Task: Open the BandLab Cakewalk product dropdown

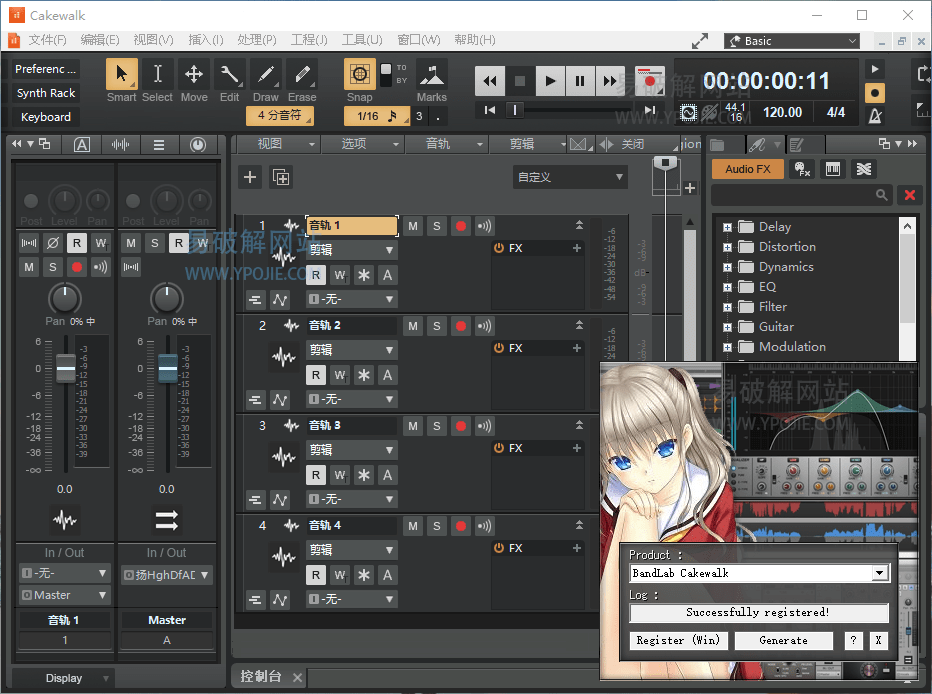Action: [x=879, y=573]
